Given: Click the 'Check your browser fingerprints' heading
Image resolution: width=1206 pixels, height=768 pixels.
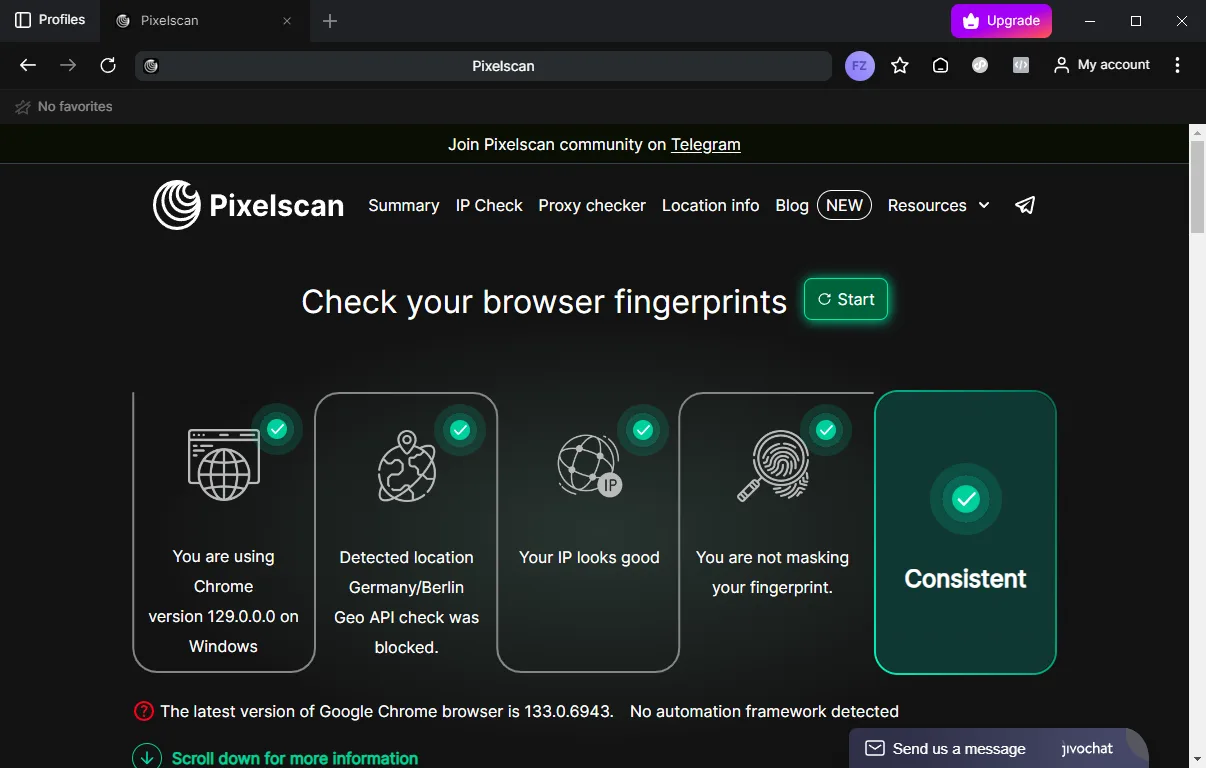Looking at the screenshot, I should 544,302.
